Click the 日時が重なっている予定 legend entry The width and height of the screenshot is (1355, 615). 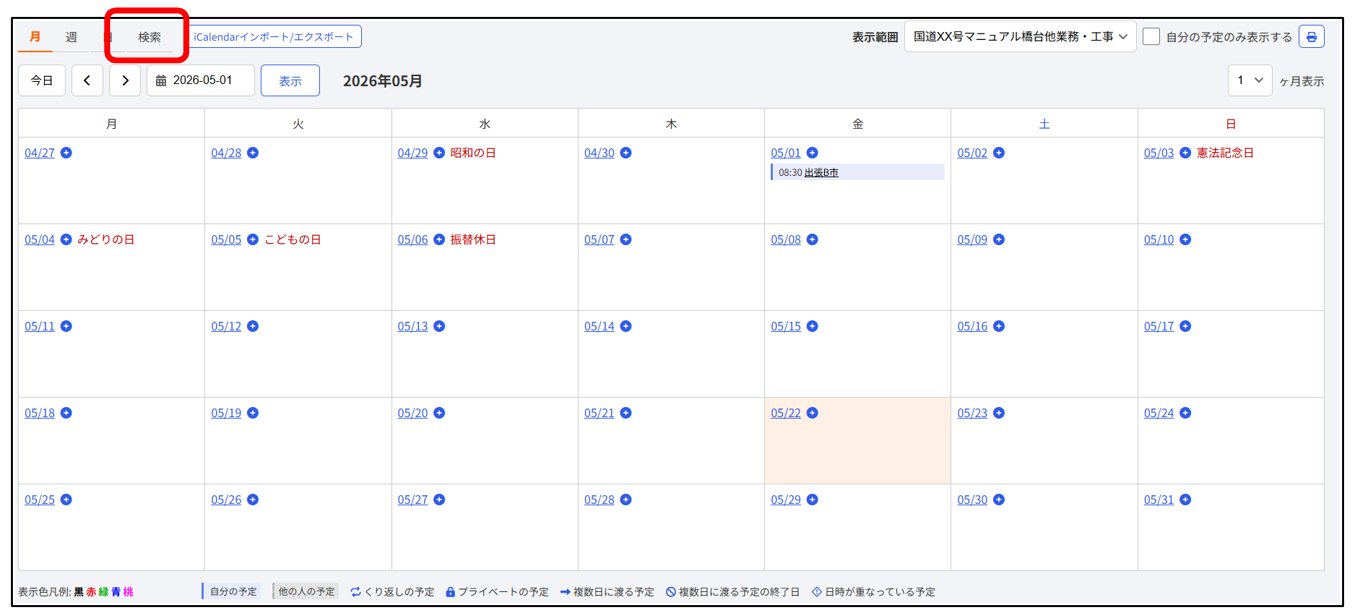[873, 592]
